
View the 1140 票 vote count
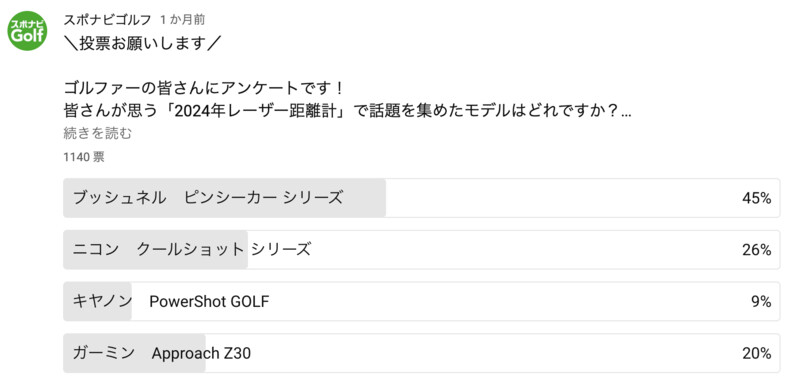pyautogui.click(x=84, y=157)
